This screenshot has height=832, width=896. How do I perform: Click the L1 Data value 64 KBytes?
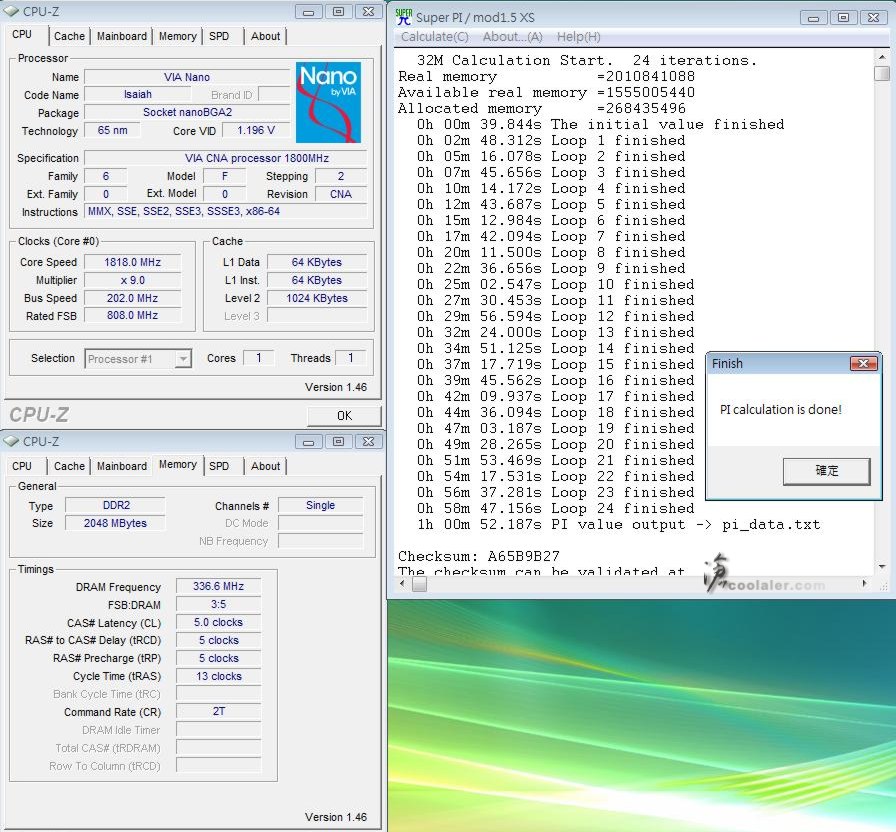pos(317,262)
